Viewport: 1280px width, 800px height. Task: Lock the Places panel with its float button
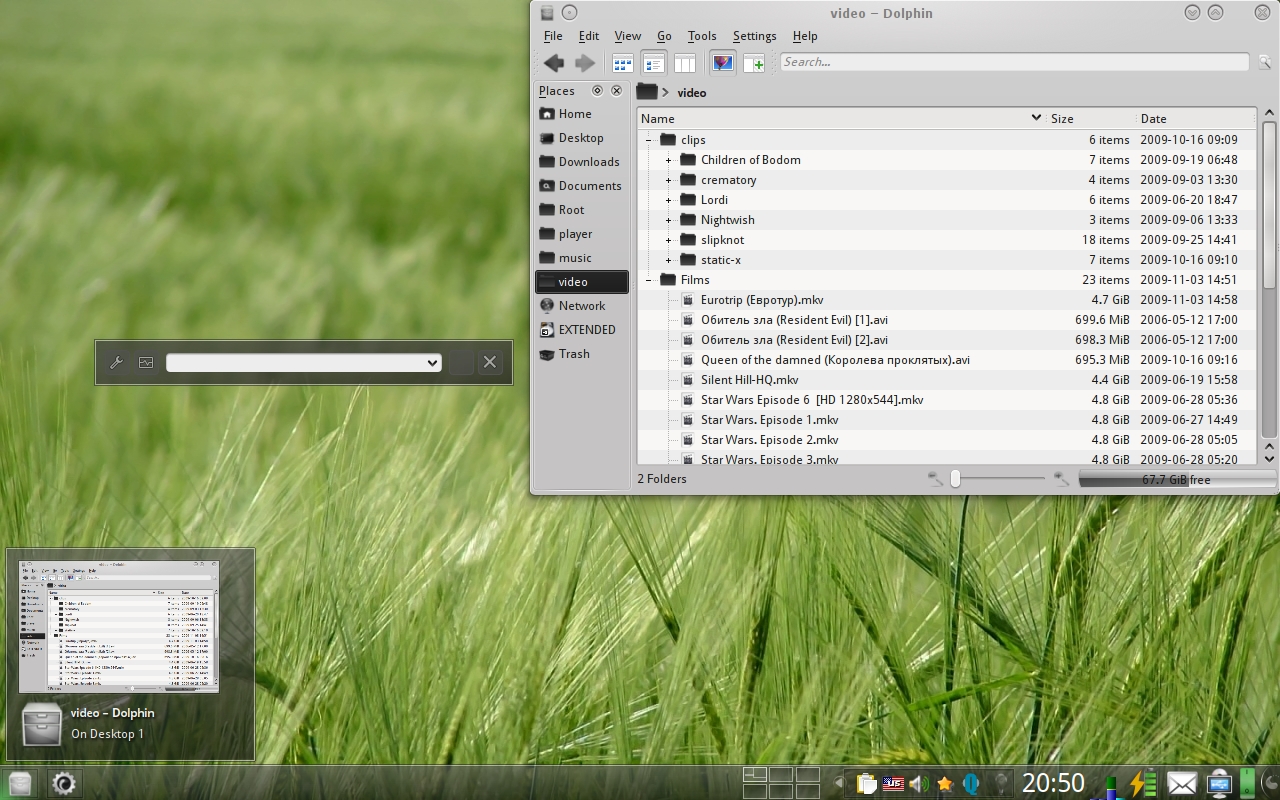point(597,90)
